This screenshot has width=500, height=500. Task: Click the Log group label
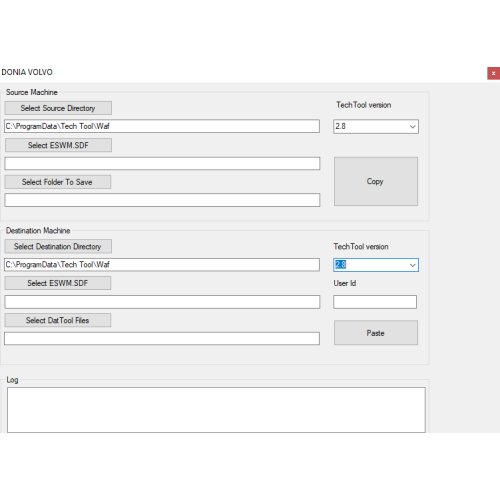tap(12, 380)
